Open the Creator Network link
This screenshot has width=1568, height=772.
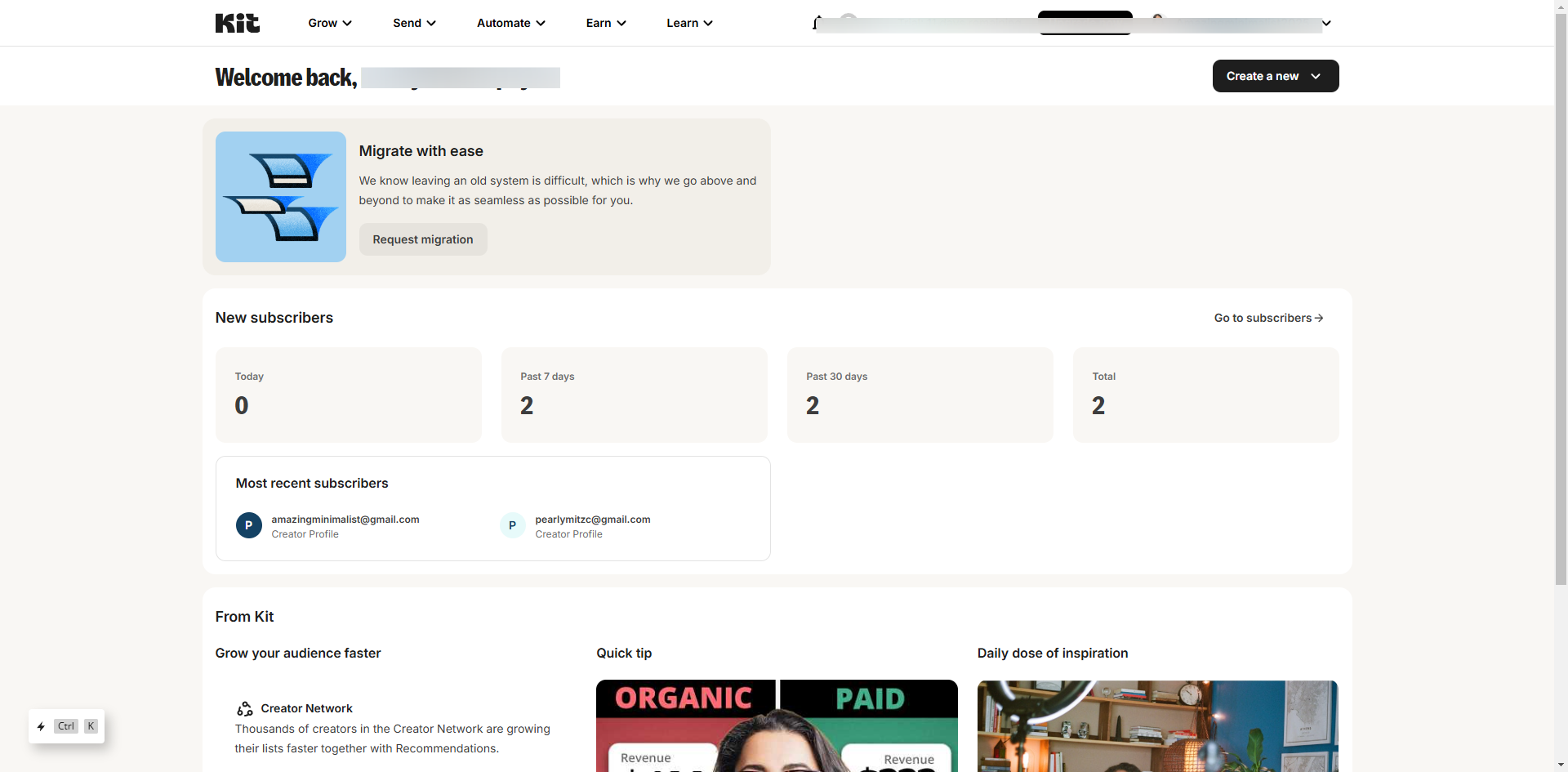pyautogui.click(x=307, y=709)
